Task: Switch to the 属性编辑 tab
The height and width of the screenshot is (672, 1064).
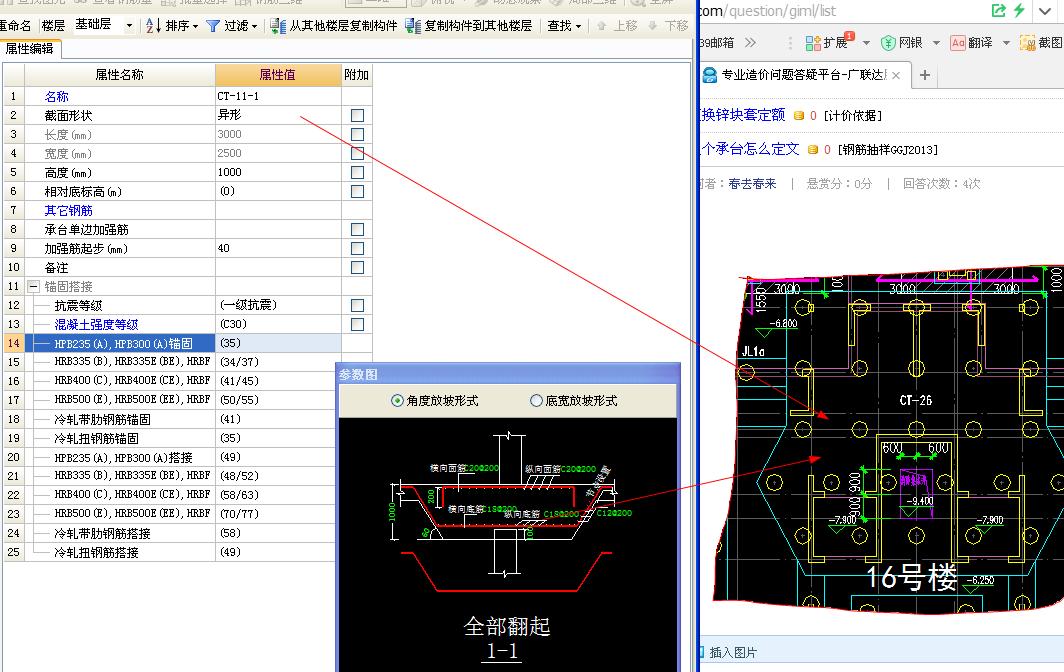Action: (30, 49)
